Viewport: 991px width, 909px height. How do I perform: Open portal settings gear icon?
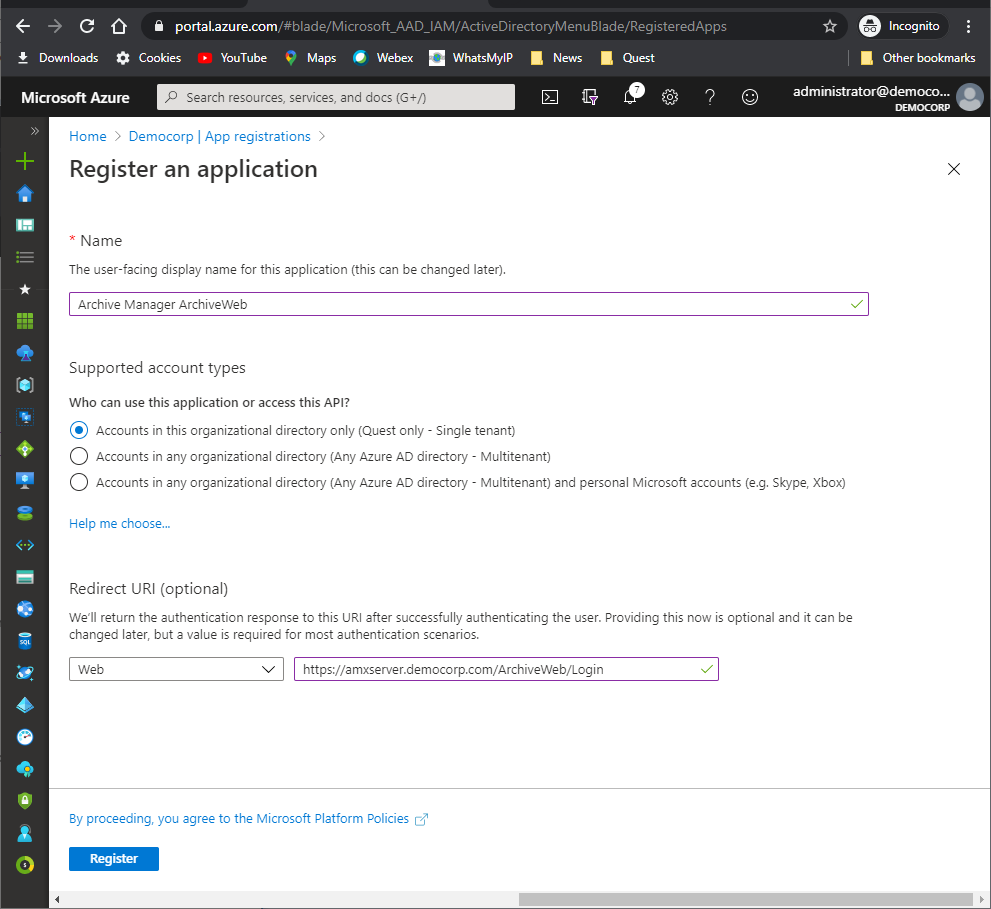(670, 97)
